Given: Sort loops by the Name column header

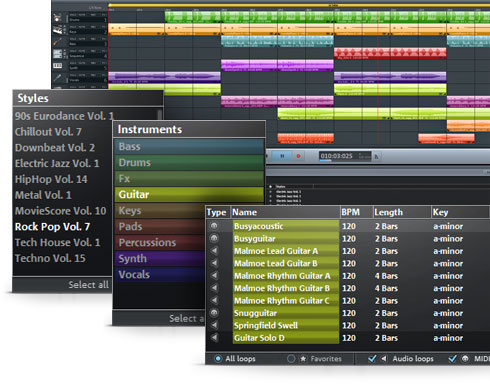Looking at the screenshot, I should tap(285, 212).
